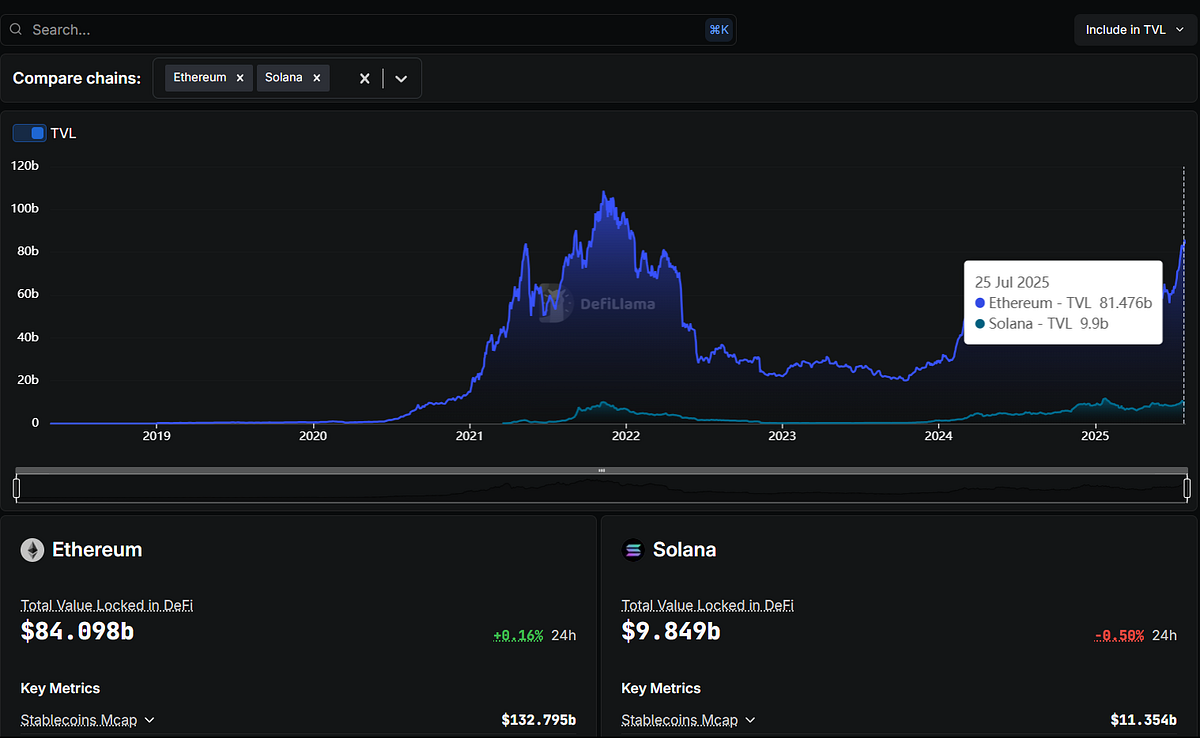Open the Solana chain page via its heading
The width and height of the screenshot is (1200, 738).
(x=685, y=549)
